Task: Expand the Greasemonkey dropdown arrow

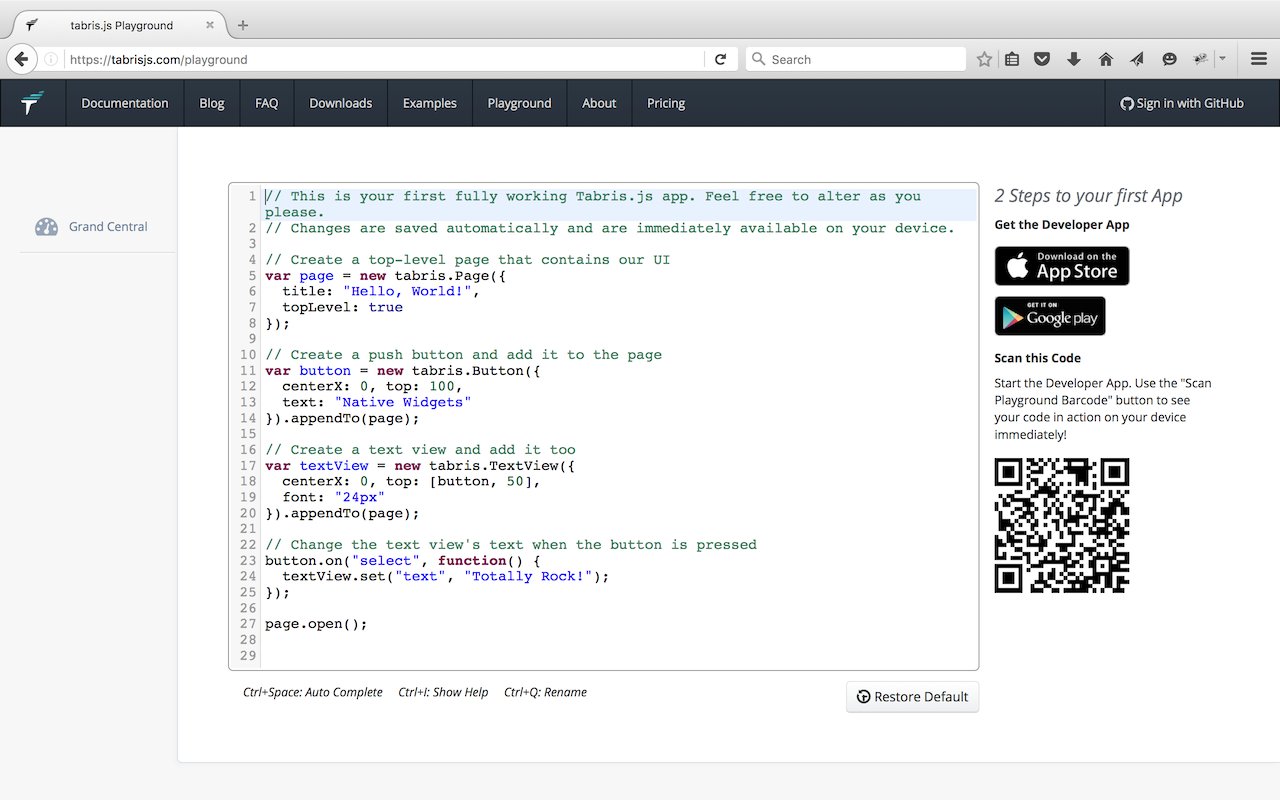Action: tap(1222, 59)
